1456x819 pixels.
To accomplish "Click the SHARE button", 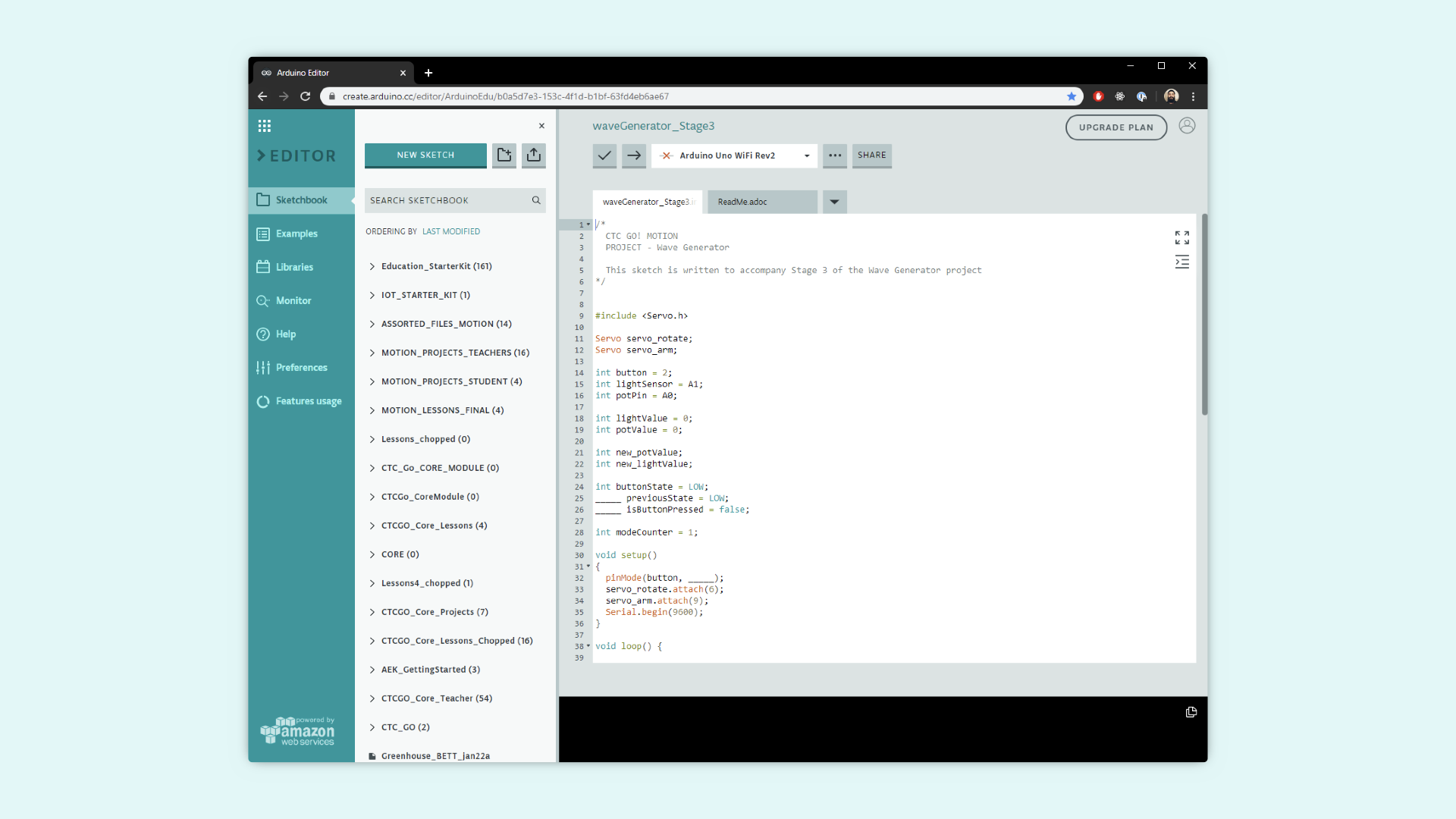I will pos(871,155).
